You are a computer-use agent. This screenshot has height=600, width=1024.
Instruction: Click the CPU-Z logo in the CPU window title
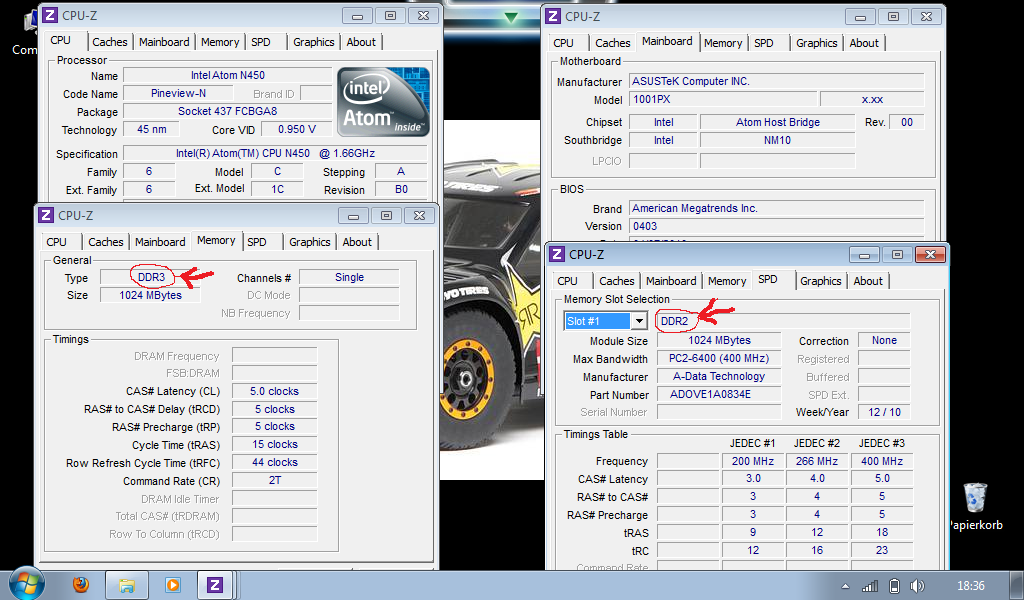[50, 15]
